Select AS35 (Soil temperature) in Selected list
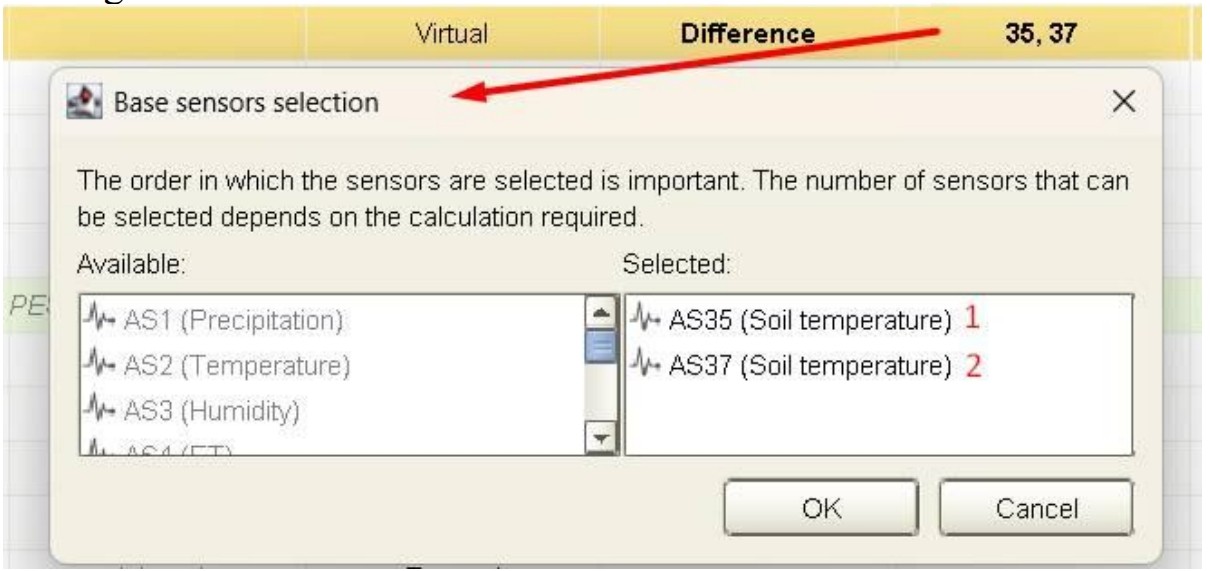Viewport: 1210px width, 571px height. [793, 321]
